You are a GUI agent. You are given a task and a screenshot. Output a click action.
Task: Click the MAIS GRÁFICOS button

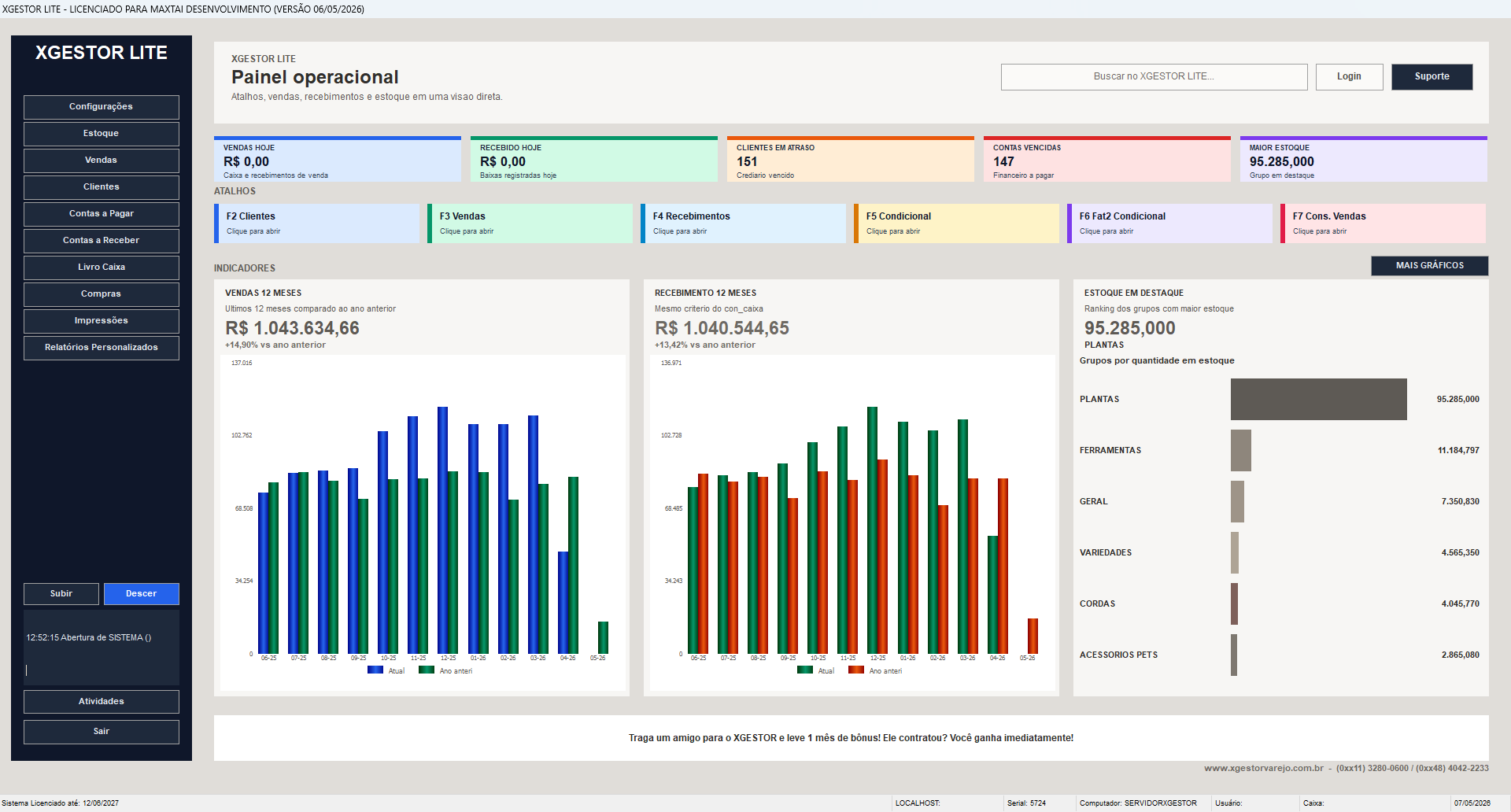[x=1430, y=266]
